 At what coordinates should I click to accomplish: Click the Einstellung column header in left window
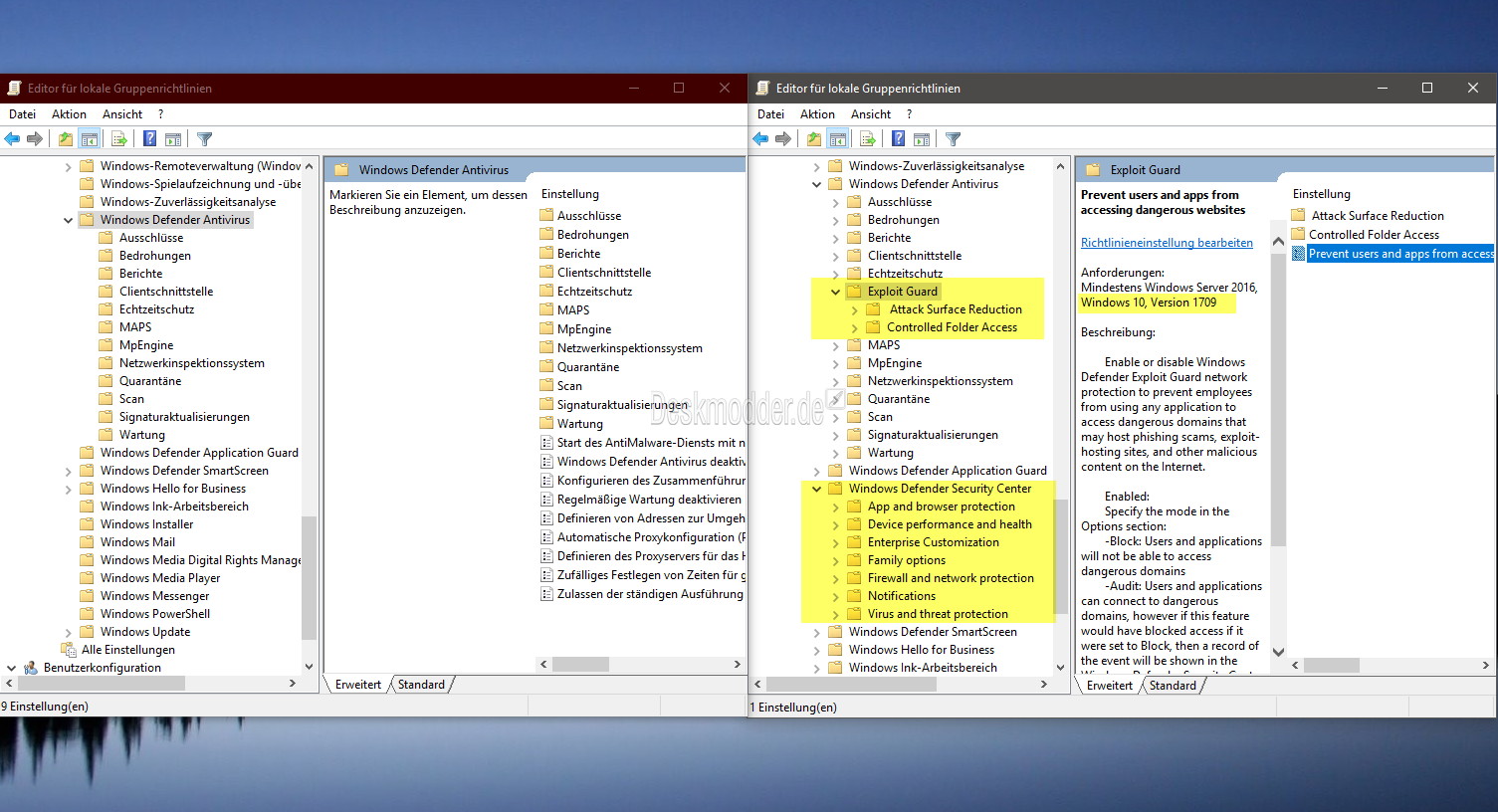(570, 194)
